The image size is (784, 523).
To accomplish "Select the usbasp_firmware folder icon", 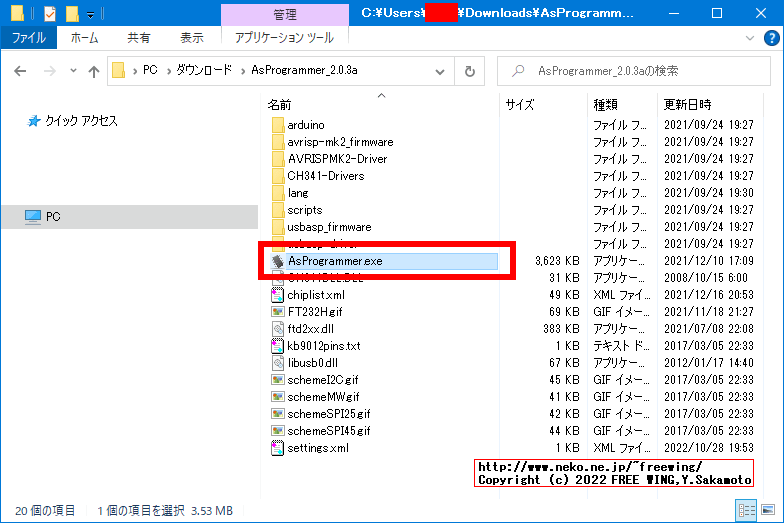I will point(278,227).
